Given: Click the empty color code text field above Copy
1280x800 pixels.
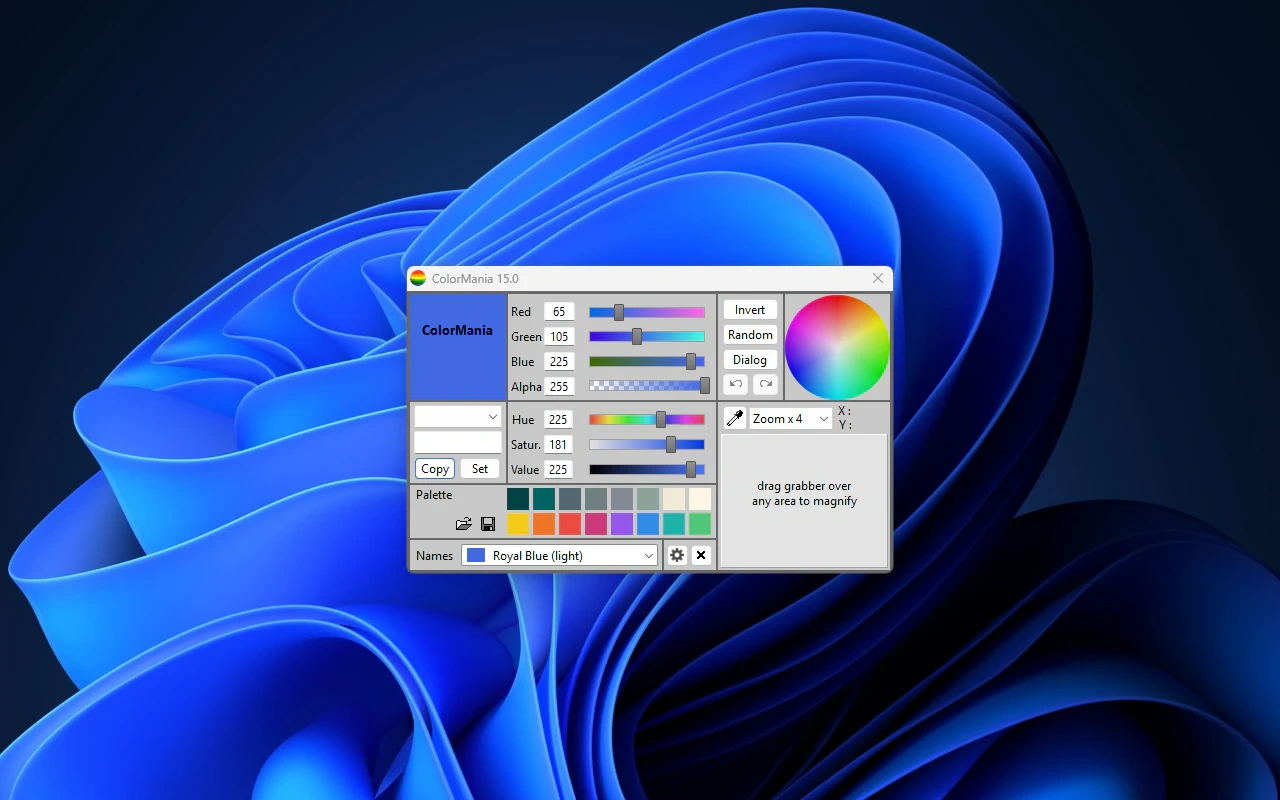Looking at the screenshot, I should [458, 442].
